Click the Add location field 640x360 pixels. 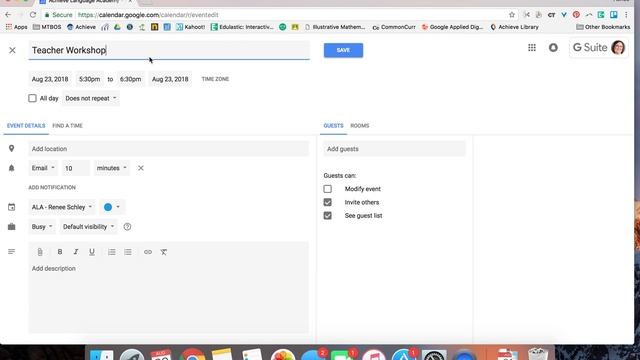tap(169, 149)
